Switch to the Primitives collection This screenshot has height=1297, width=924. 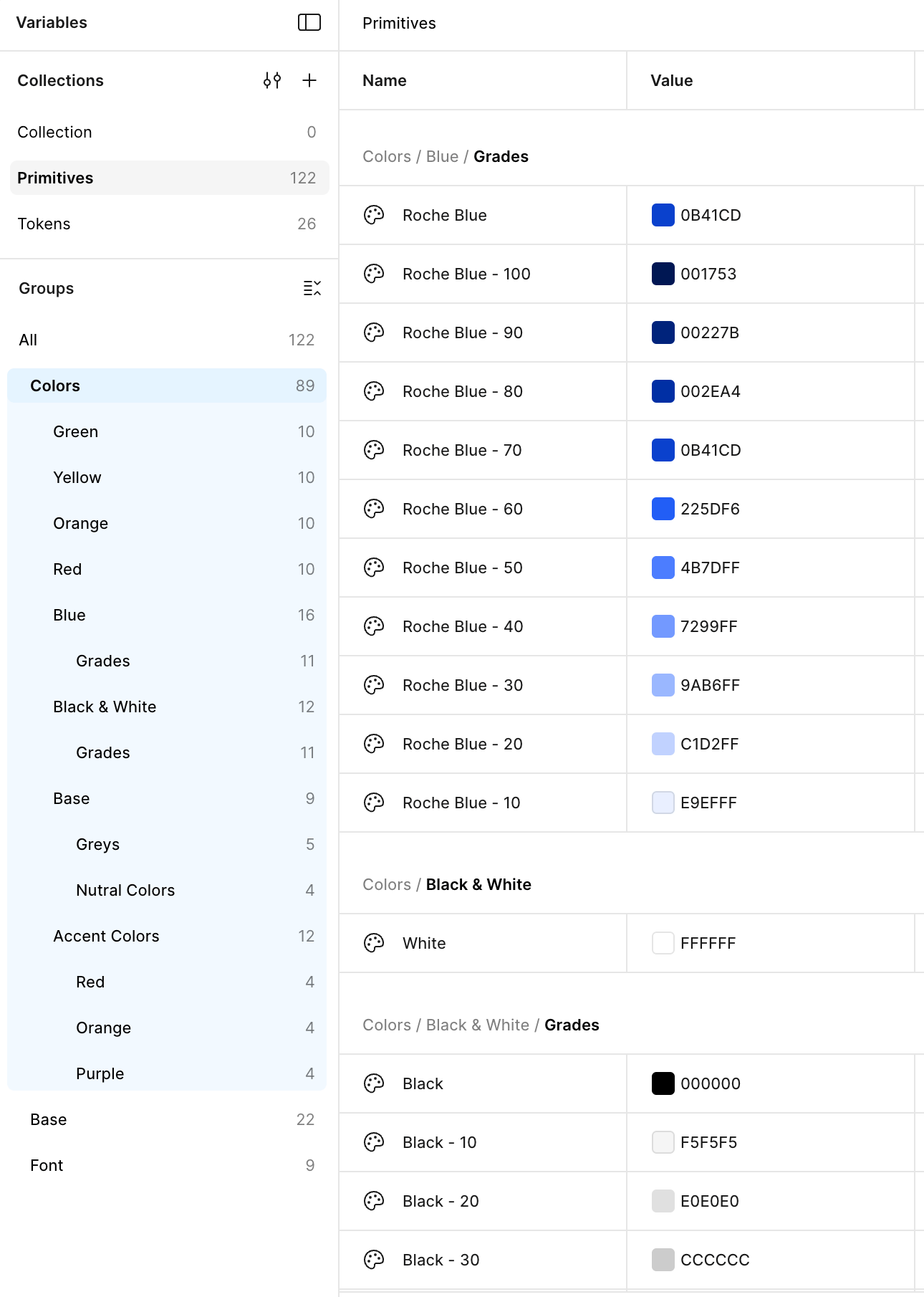tap(55, 178)
